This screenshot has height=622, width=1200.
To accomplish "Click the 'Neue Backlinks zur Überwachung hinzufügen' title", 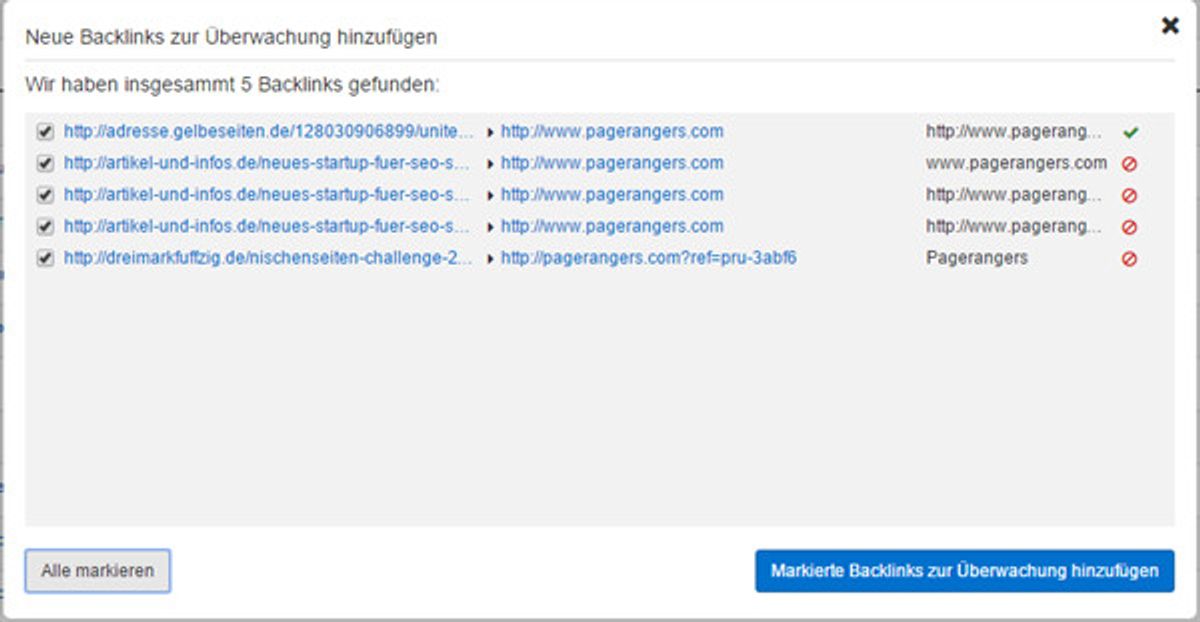I will point(231,38).
